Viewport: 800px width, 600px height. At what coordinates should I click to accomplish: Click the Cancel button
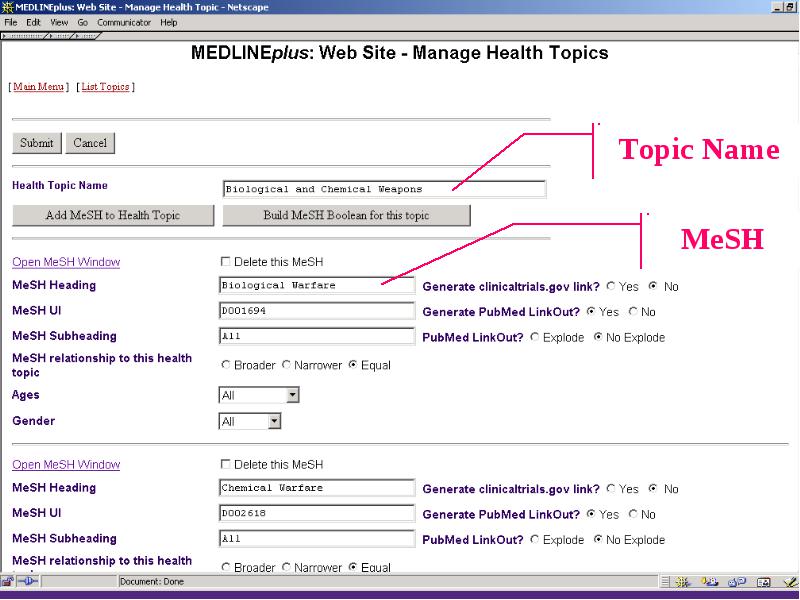coord(90,143)
